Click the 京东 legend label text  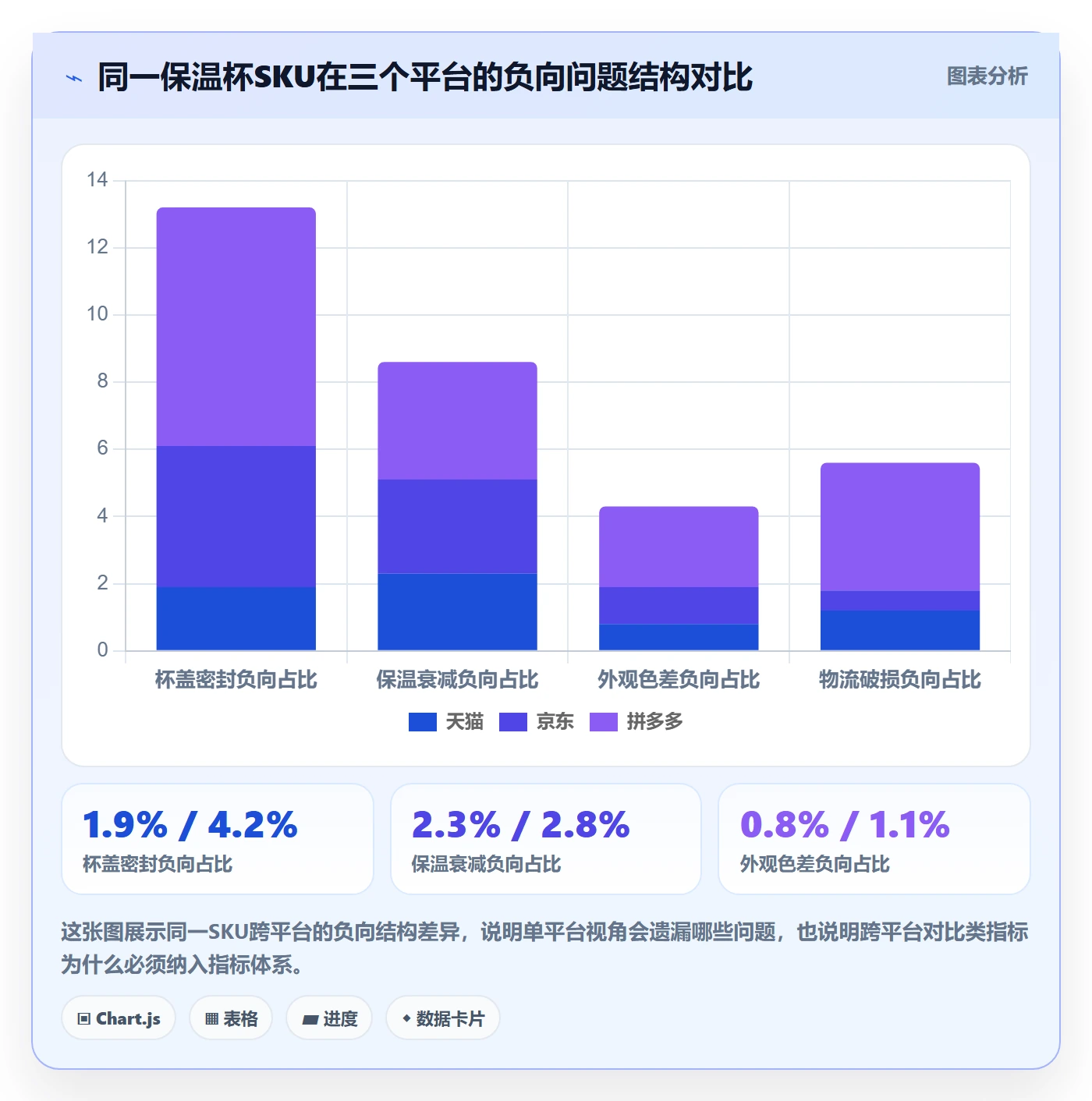(555, 722)
